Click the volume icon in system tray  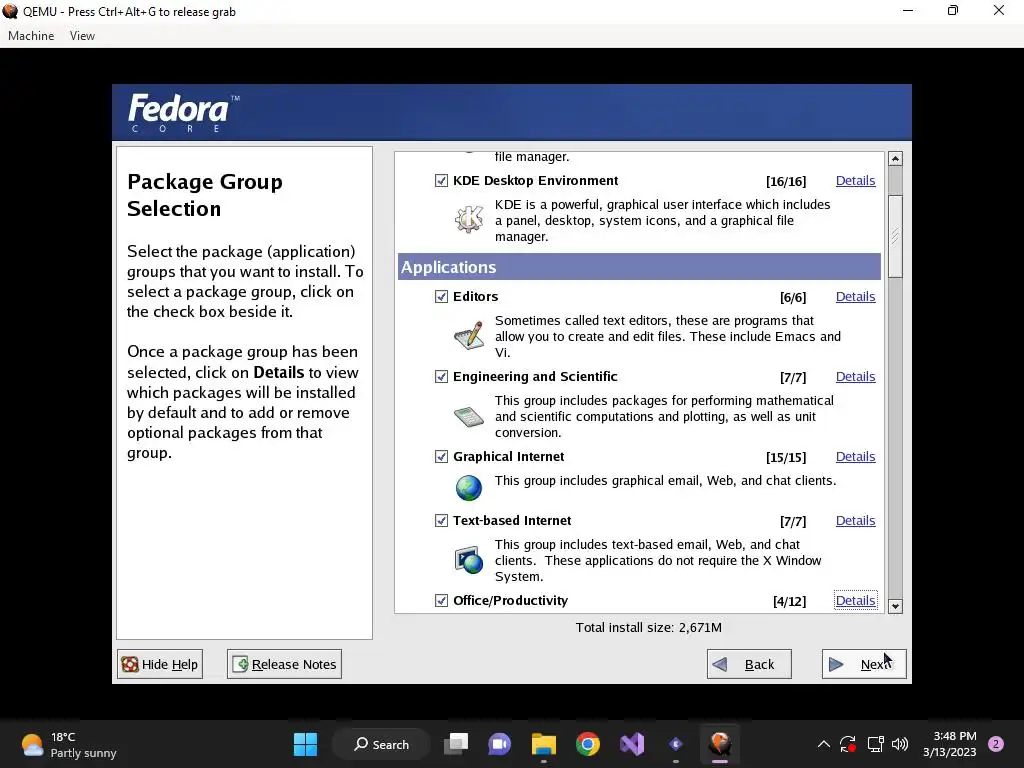point(900,744)
